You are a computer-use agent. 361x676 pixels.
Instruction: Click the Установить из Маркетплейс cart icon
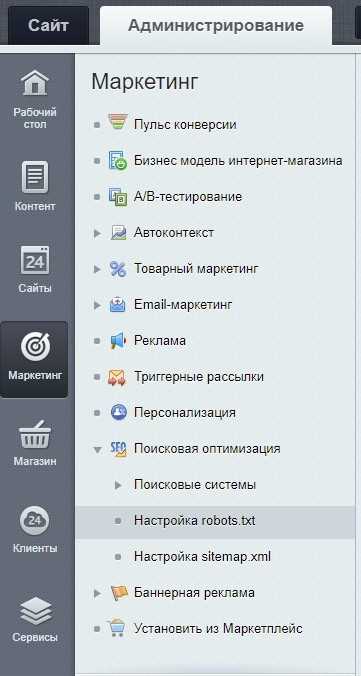[117, 629]
